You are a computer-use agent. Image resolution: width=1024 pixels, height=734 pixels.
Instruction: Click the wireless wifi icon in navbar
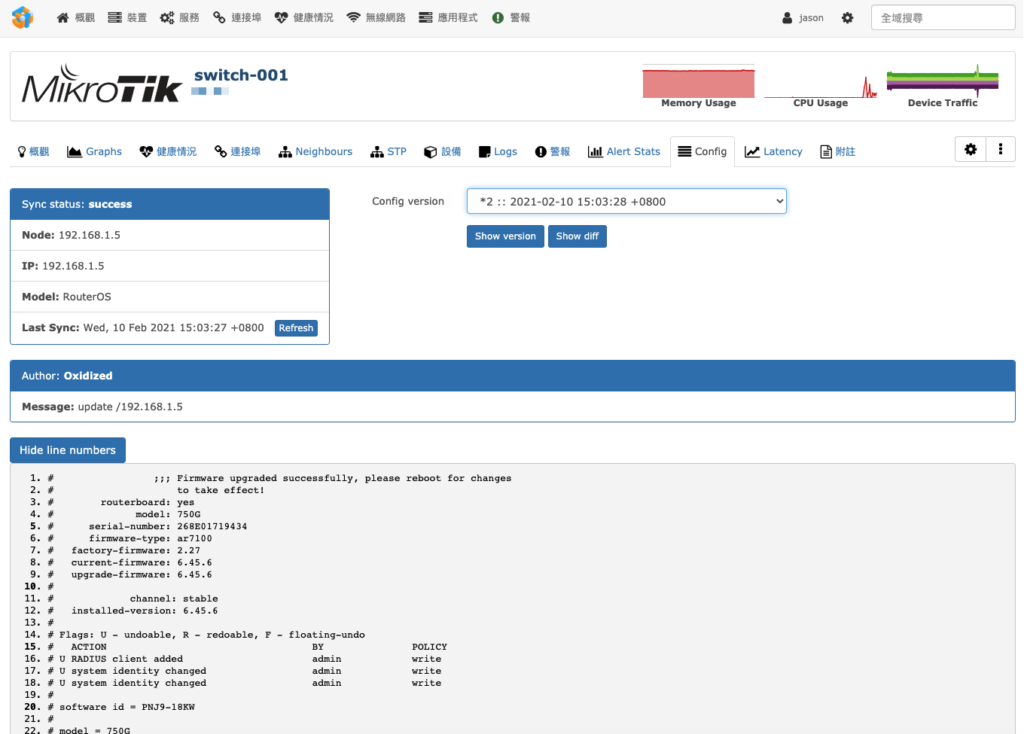[x=353, y=18]
